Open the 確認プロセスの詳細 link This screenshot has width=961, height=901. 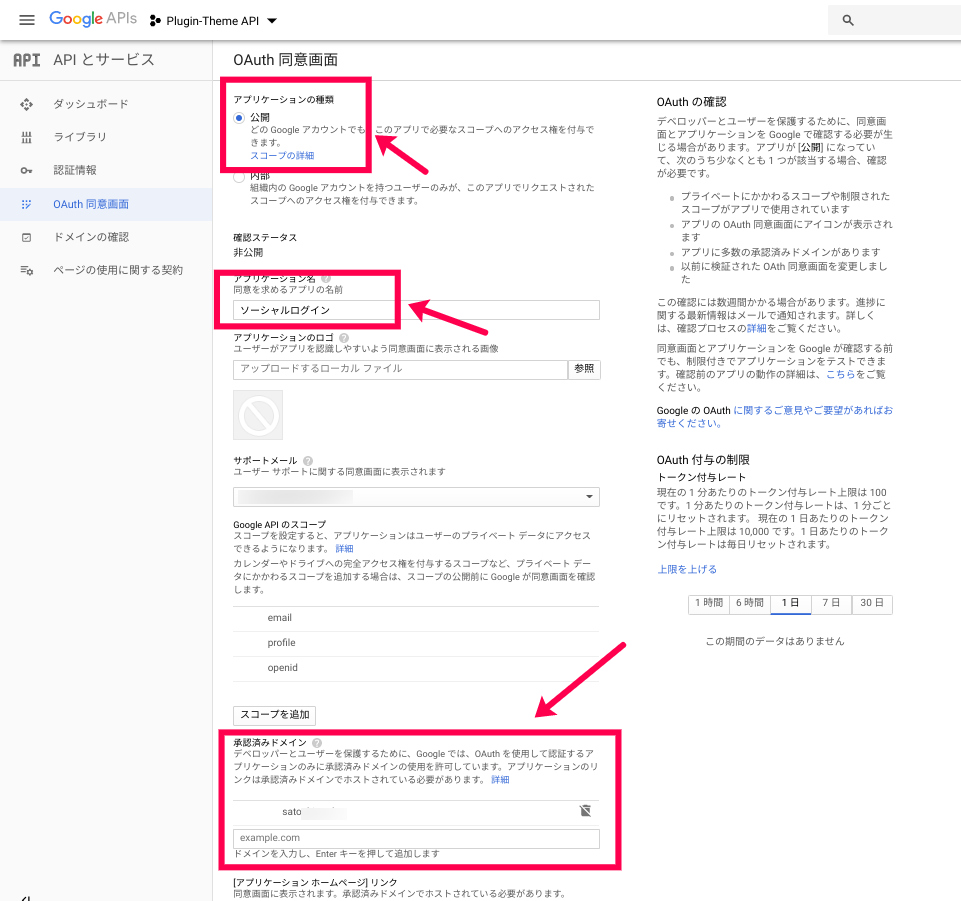[x=756, y=329]
